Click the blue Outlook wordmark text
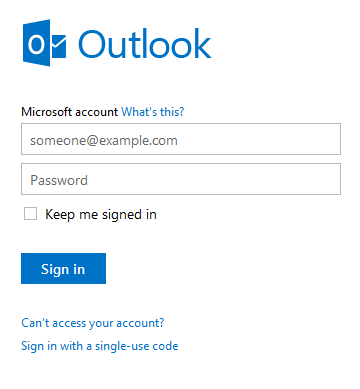The image size is (360, 389). click(145, 44)
